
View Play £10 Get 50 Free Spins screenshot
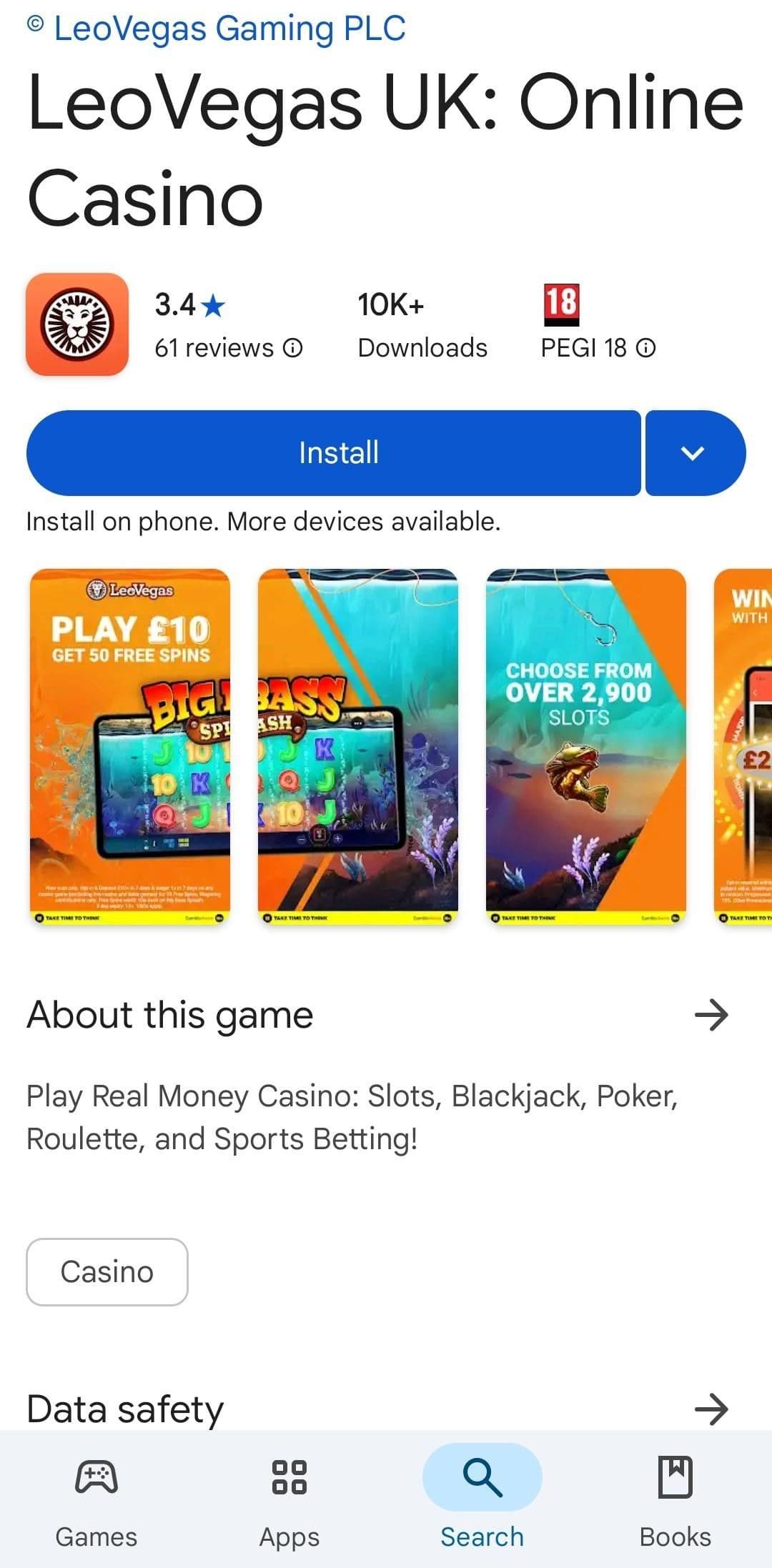130,747
